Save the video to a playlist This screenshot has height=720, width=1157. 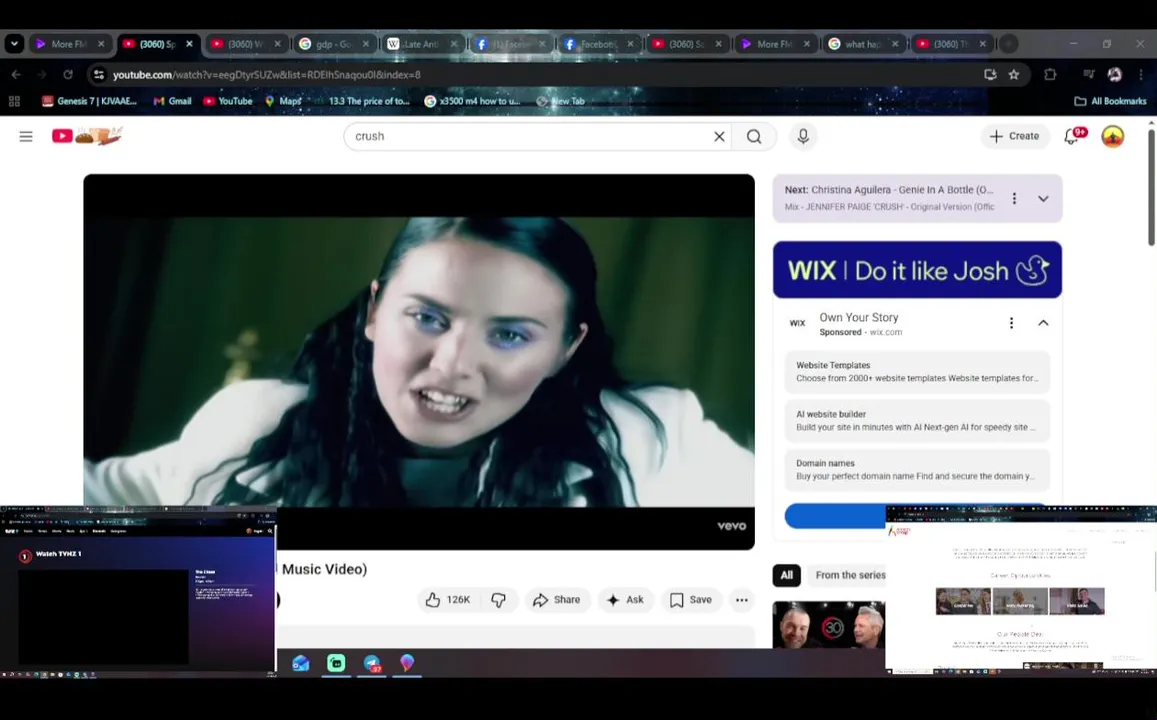pyautogui.click(x=691, y=600)
